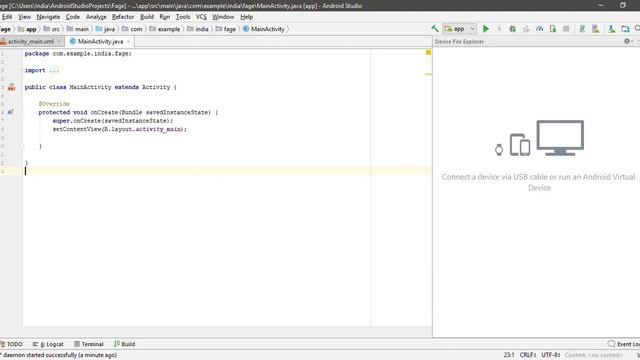Close the MainActivity.java tab
Viewport: 640px width, 360px height.
click(x=128, y=41)
